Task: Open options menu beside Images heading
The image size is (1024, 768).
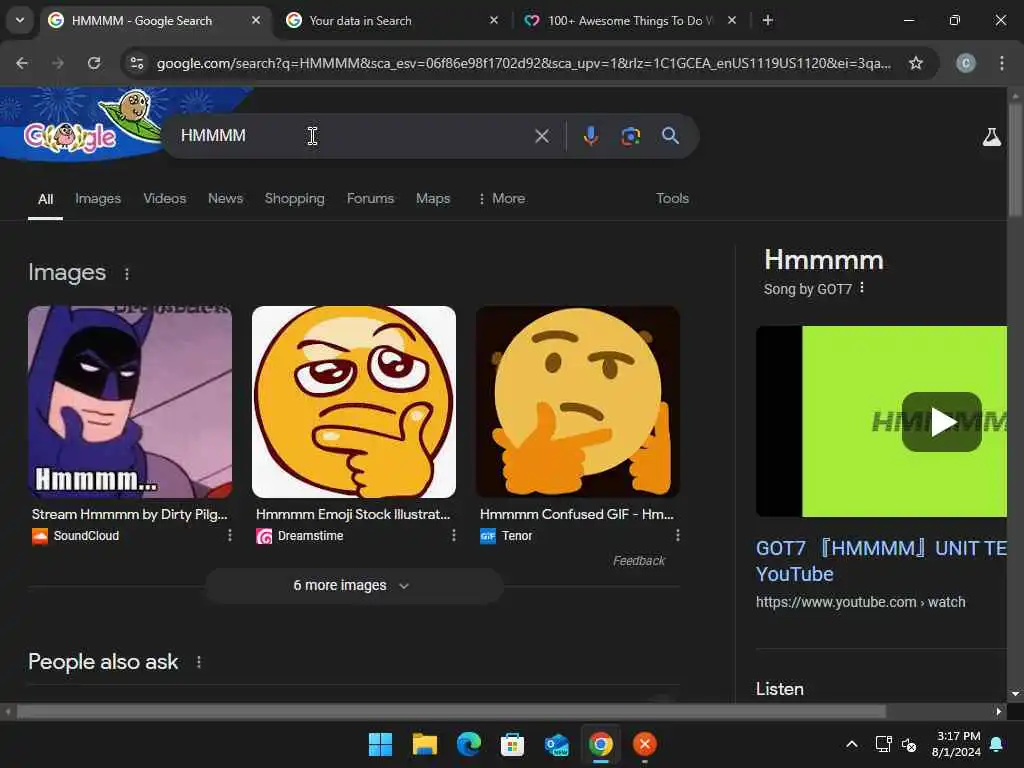Action: coord(127,274)
